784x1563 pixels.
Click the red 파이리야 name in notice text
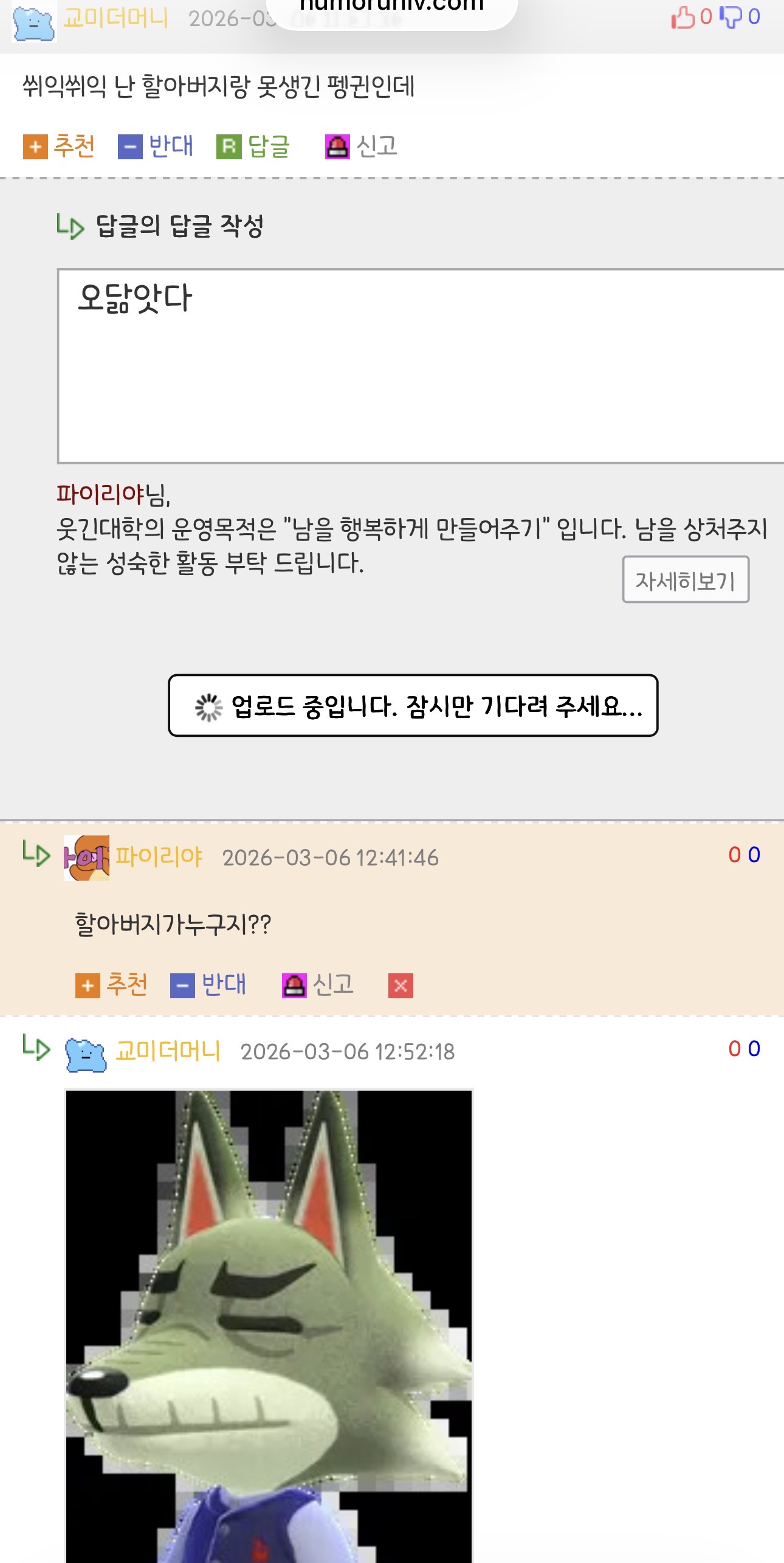[100, 494]
